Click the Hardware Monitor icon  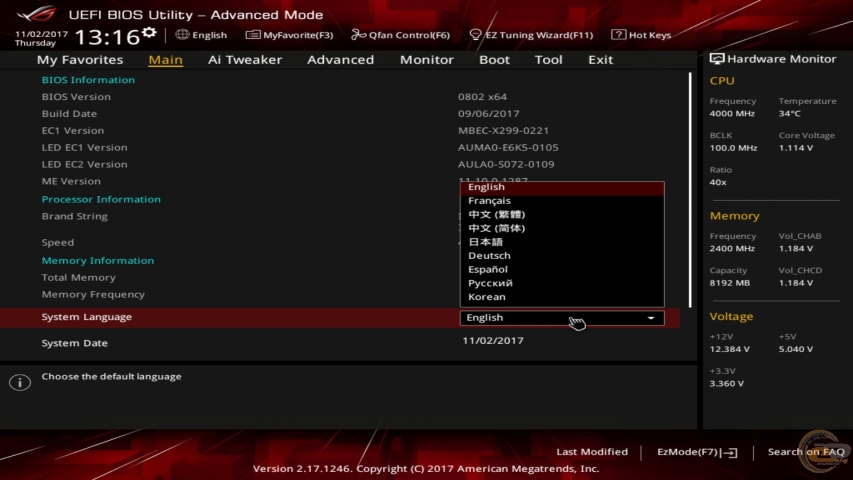(x=716, y=59)
